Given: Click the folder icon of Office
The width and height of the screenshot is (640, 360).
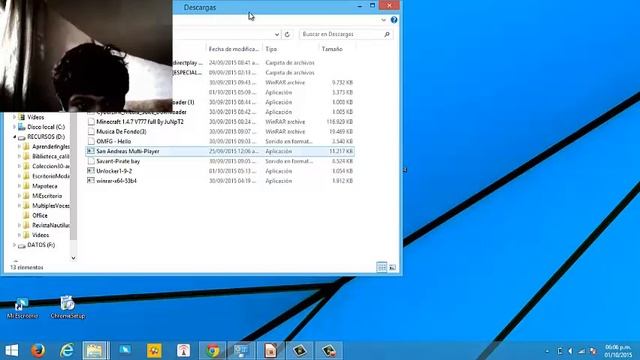Looking at the screenshot, I should [27, 215].
